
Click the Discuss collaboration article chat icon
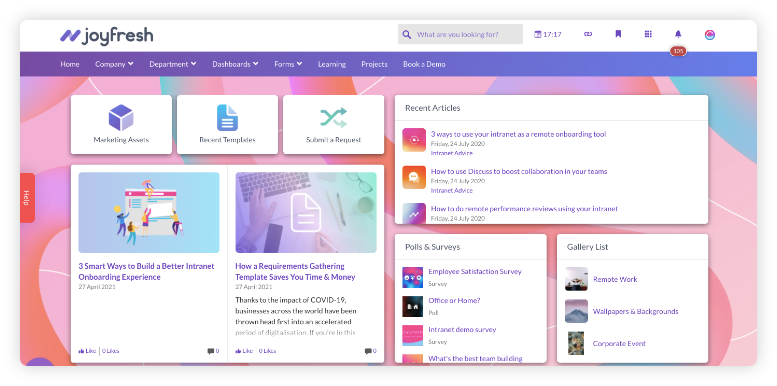pyautogui.click(x=414, y=177)
